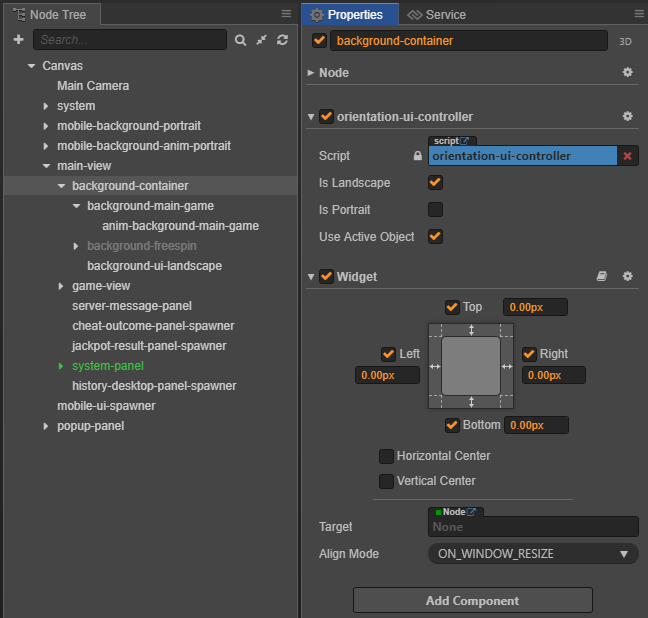Collapse the Canvas node
This screenshot has height=618, width=648.
(x=31, y=66)
